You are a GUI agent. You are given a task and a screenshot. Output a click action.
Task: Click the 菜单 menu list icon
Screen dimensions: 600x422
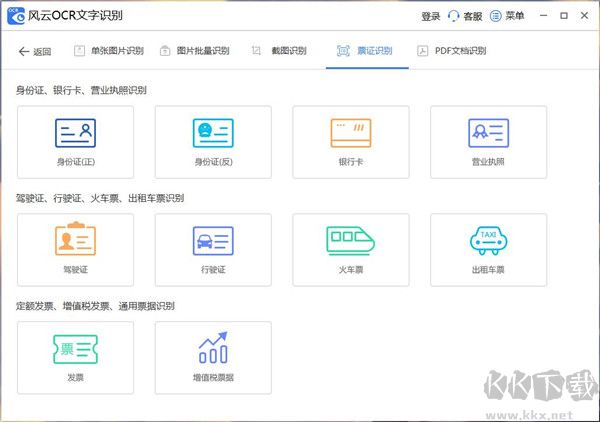tap(496, 16)
